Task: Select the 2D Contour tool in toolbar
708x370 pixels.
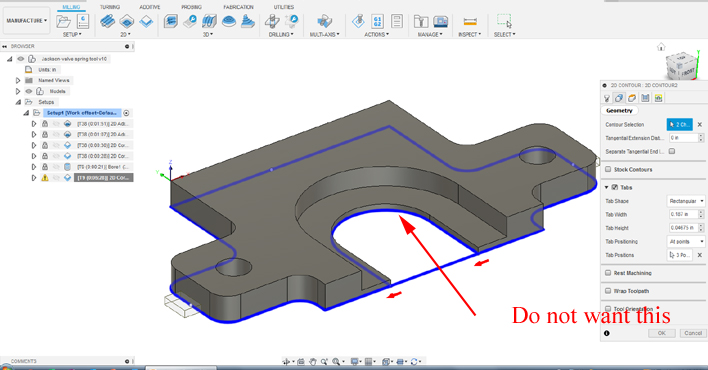Action: (x=146, y=21)
